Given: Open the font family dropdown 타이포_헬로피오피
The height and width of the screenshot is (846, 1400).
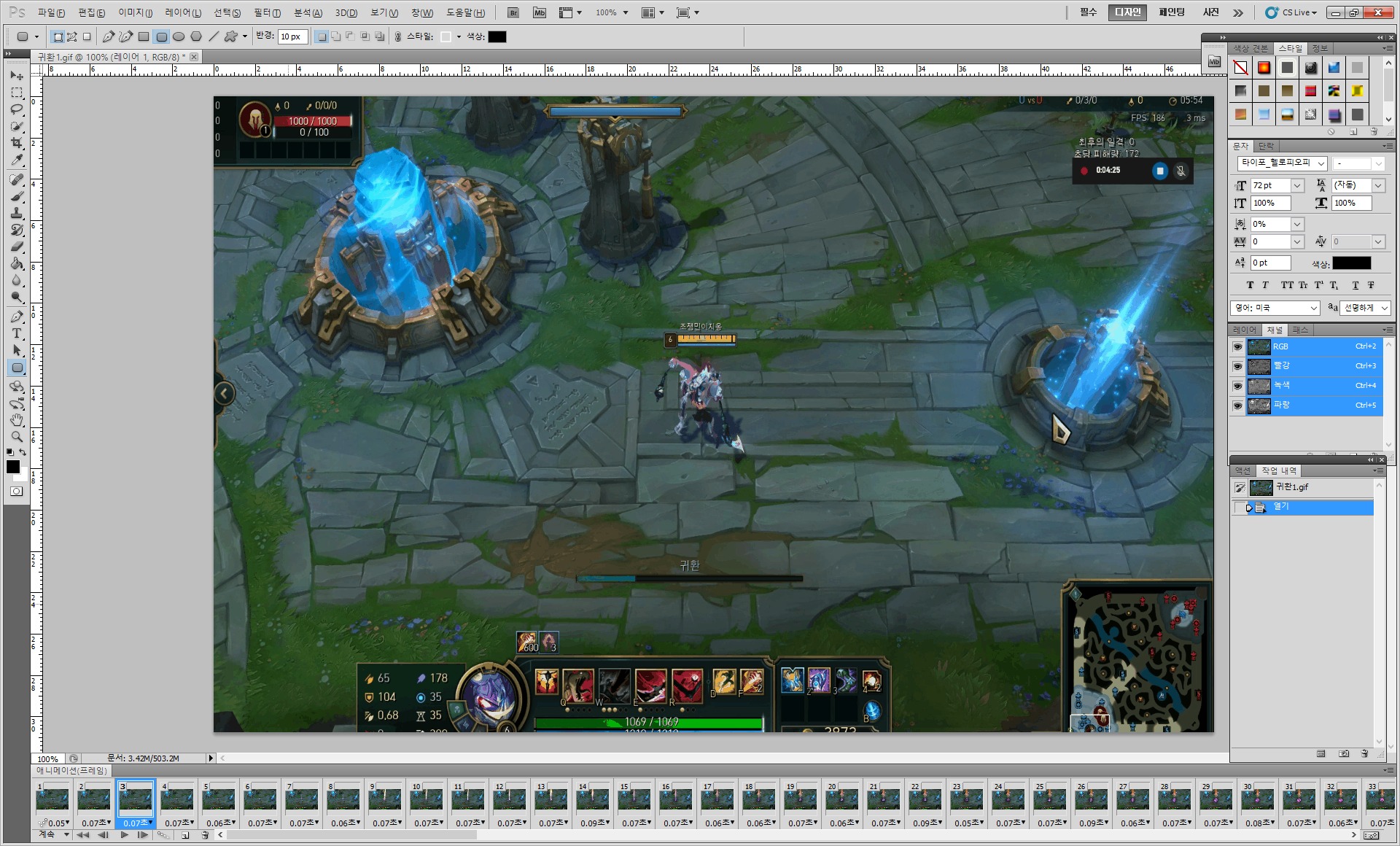Looking at the screenshot, I should coord(1322,163).
